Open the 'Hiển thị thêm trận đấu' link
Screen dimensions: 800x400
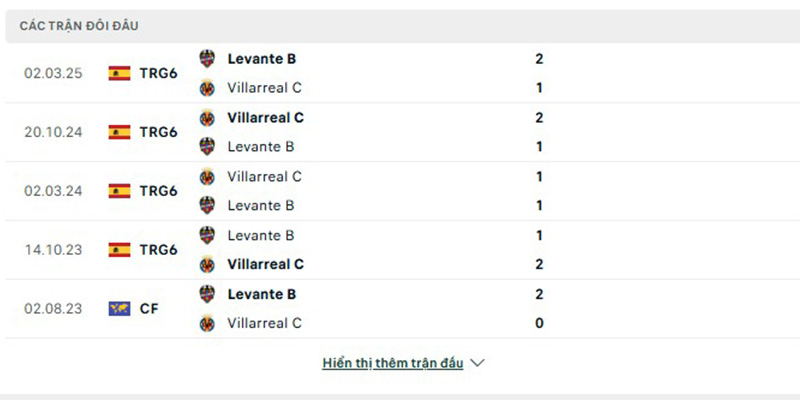(393, 363)
